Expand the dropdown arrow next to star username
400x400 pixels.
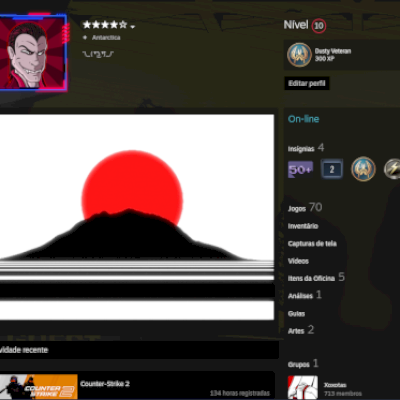[x=133, y=27]
